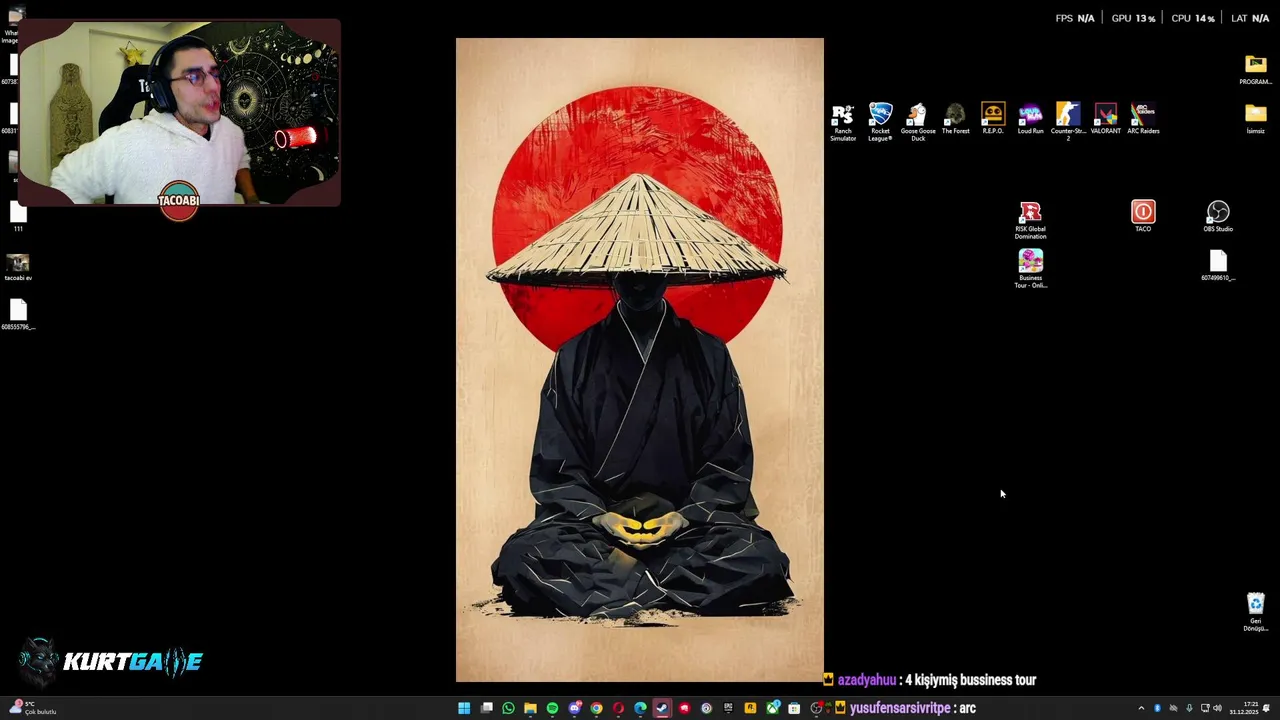The height and width of the screenshot is (720, 1280).
Task: Switch to Steam in the taskbar
Action: pos(662,708)
